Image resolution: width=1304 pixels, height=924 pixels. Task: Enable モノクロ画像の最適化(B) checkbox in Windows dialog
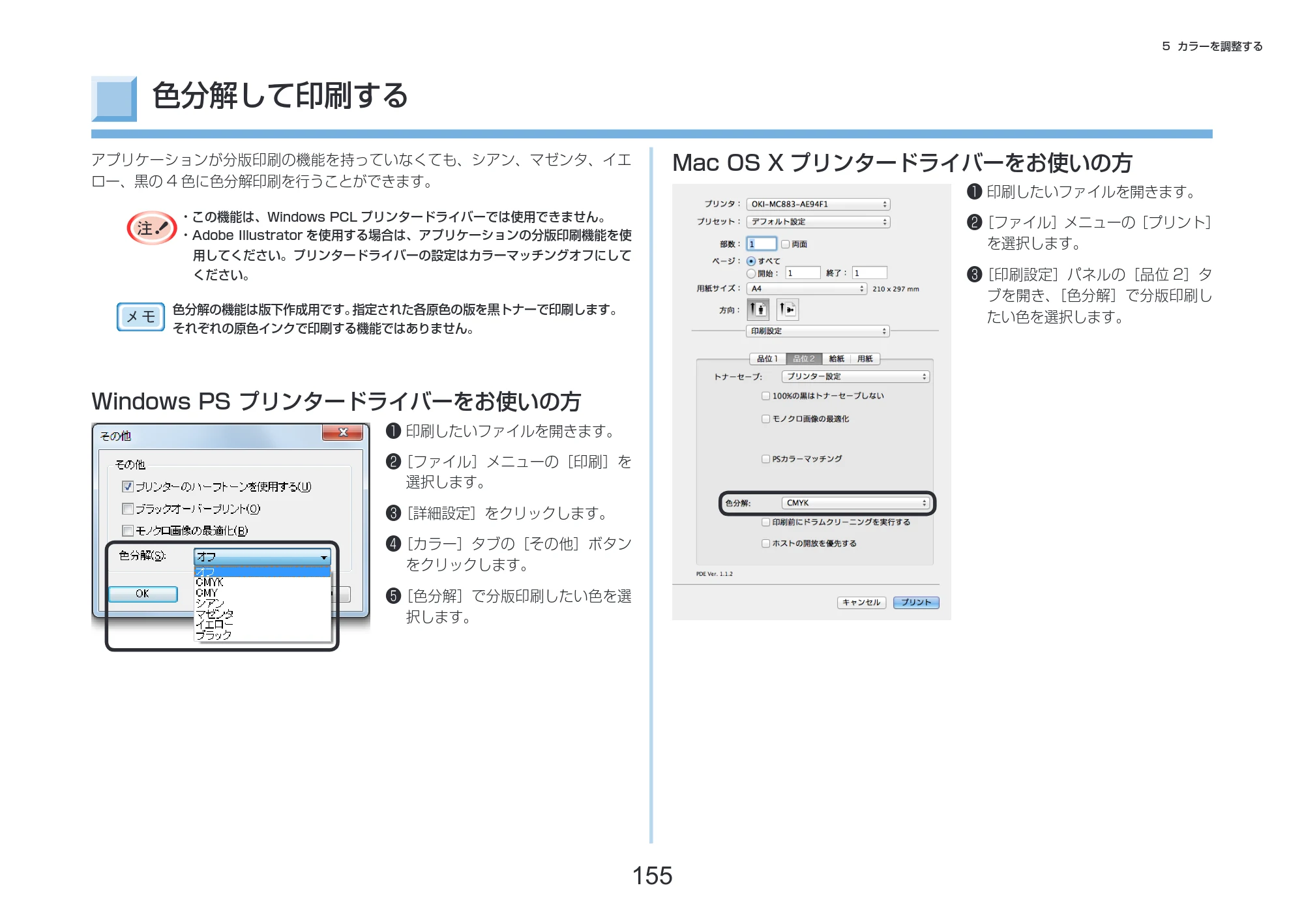tap(128, 531)
